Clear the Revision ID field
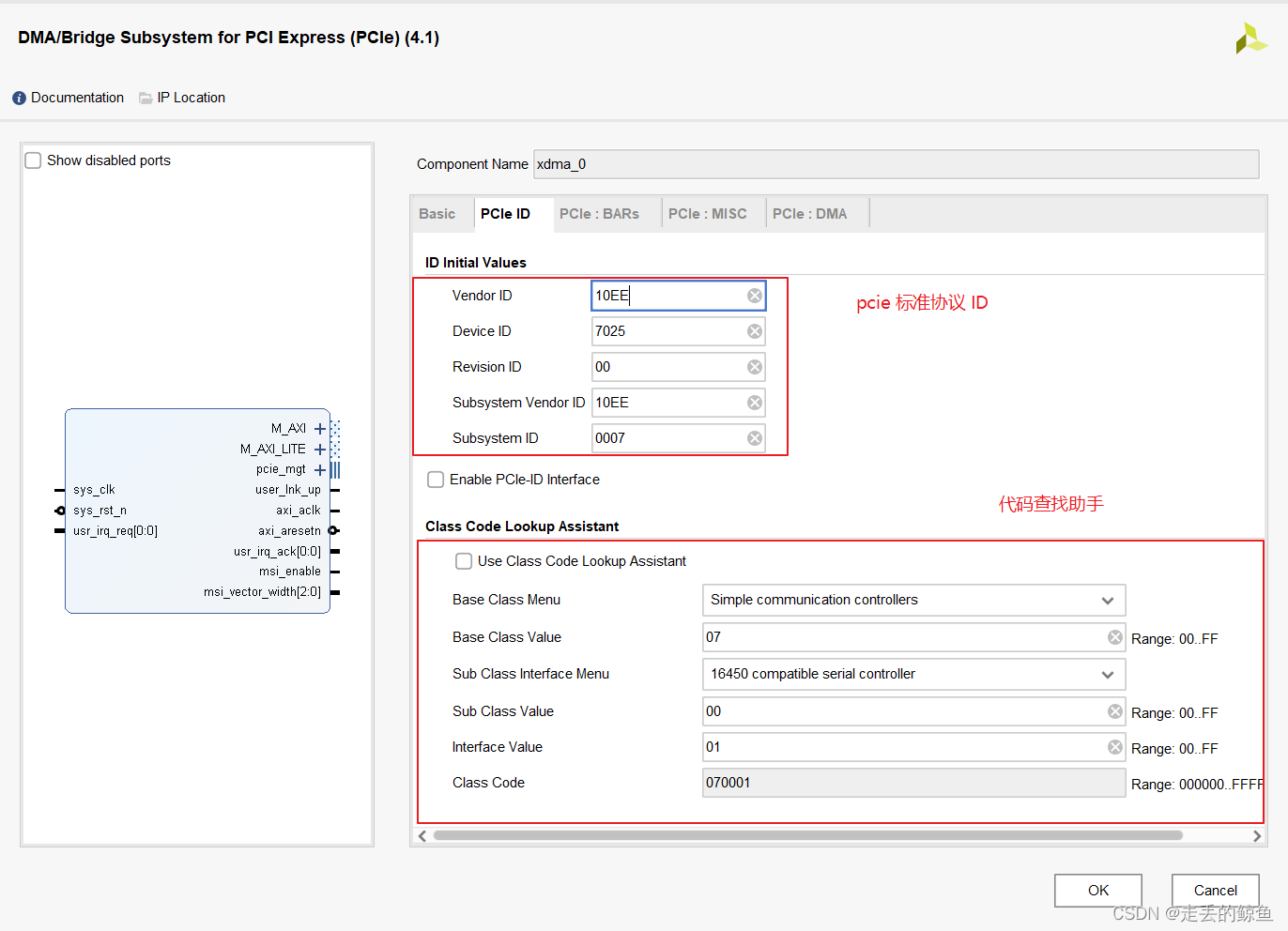The width and height of the screenshot is (1288, 931). (755, 367)
